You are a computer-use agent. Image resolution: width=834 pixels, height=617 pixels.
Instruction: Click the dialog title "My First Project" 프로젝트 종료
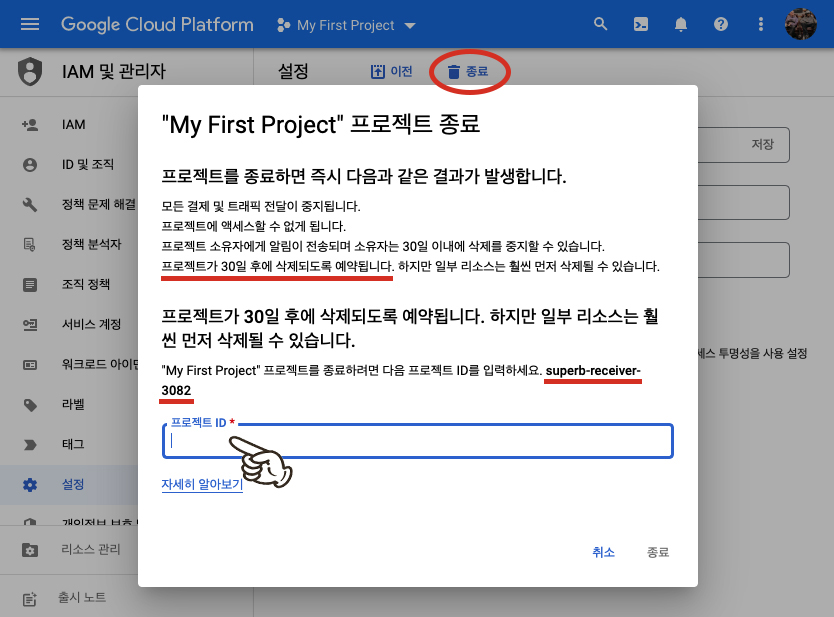(321, 124)
